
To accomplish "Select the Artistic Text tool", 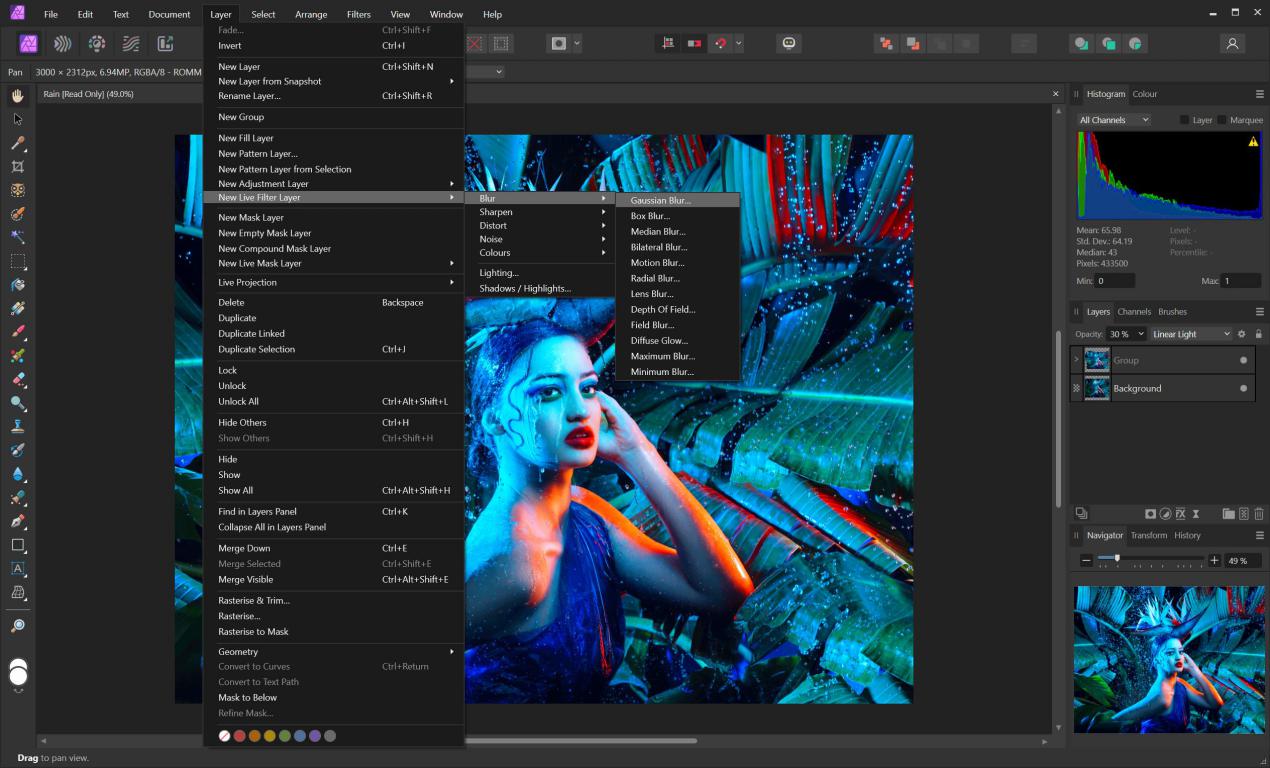I will coord(18,569).
